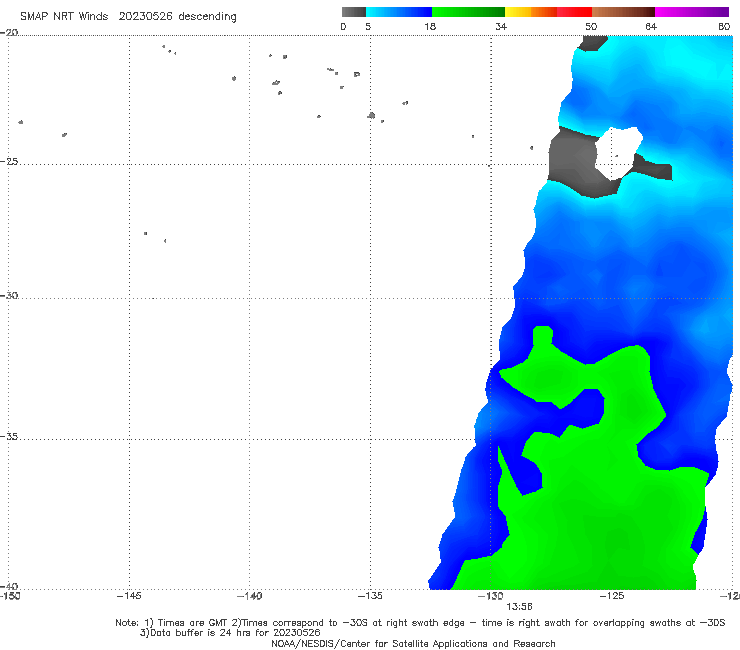Viewport: 740px width, 650px height.
Task: Click the date '20230526' in the title
Action: (x=145, y=17)
